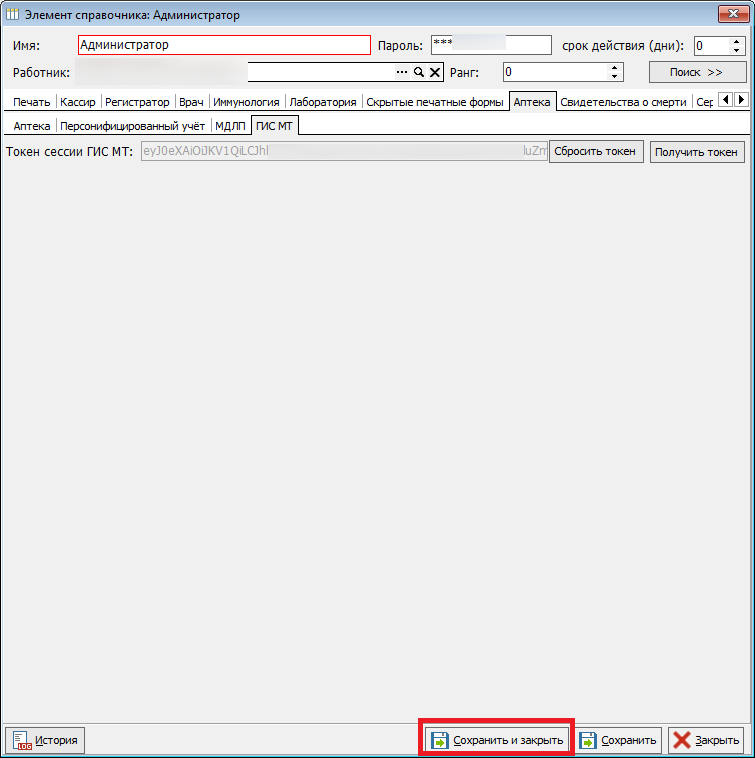Decrease срок действия value with down arrow
The width and height of the screenshot is (755, 758).
click(737, 50)
